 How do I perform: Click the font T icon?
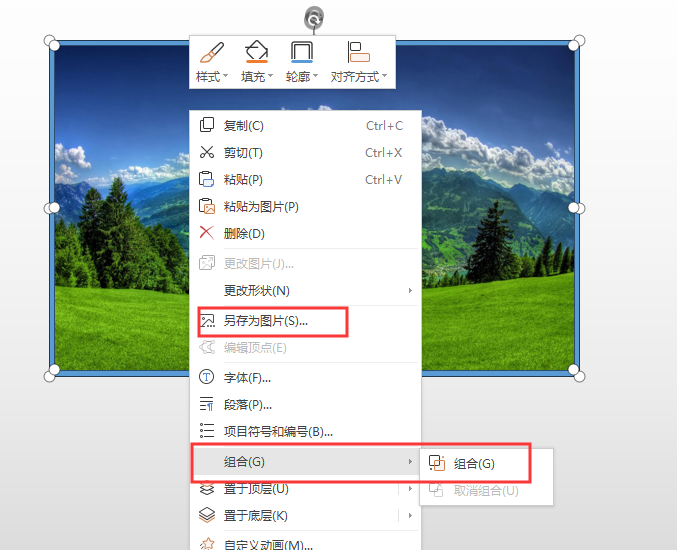[x=207, y=377]
